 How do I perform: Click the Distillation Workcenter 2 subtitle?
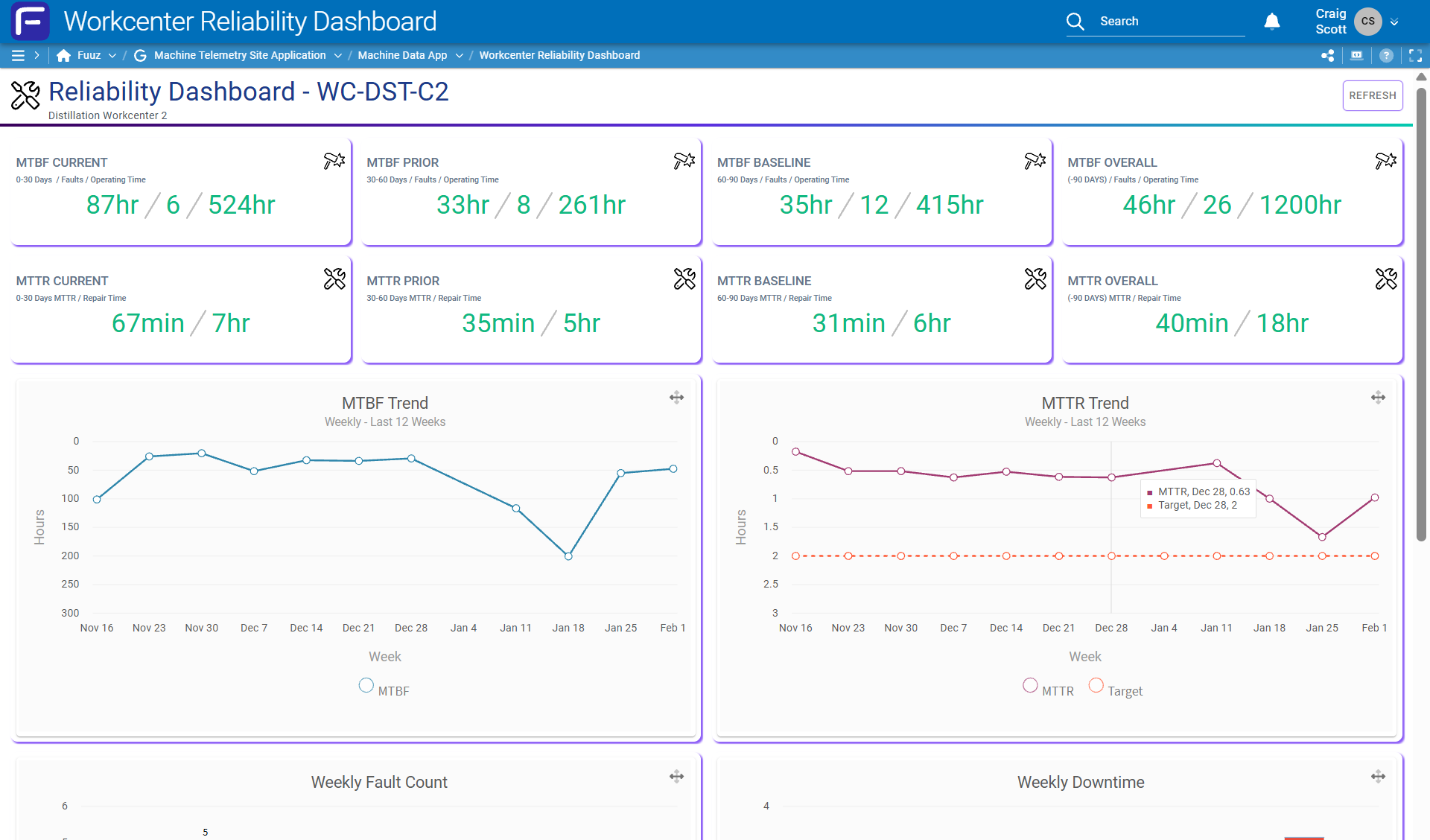(108, 115)
